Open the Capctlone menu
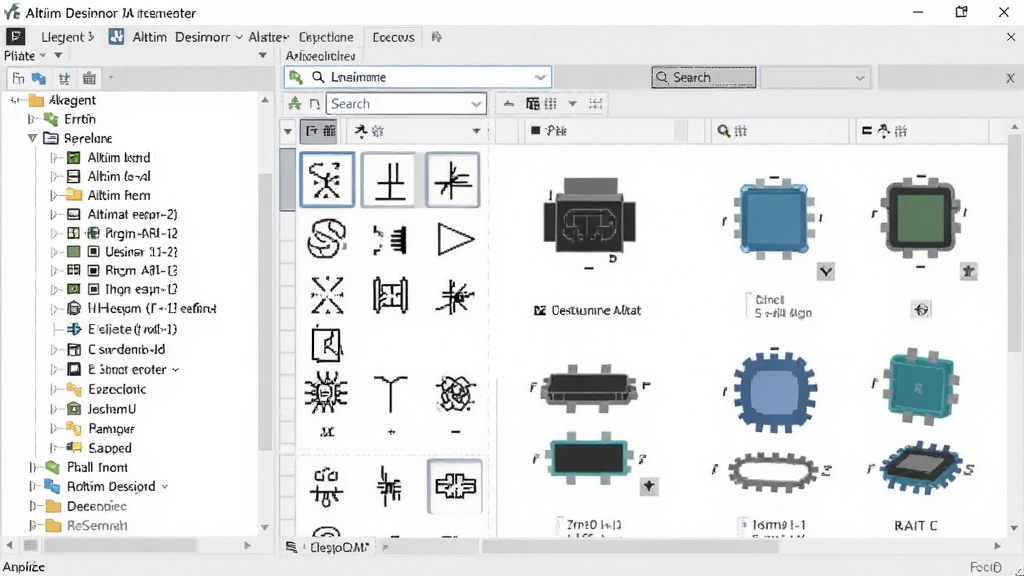The image size is (1024, 576). (326, 37)
